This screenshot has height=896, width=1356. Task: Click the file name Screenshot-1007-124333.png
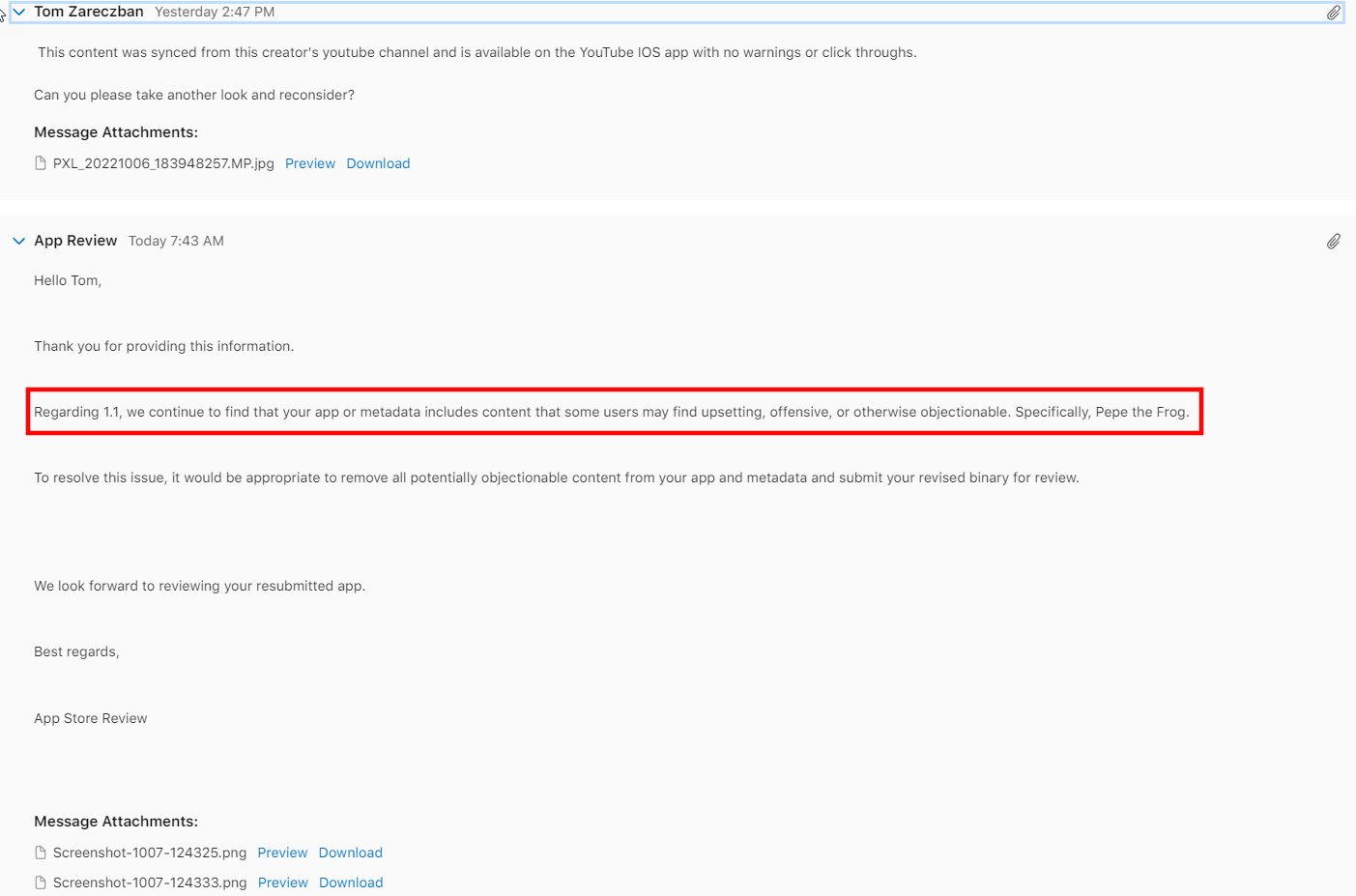tap(150, 882)
